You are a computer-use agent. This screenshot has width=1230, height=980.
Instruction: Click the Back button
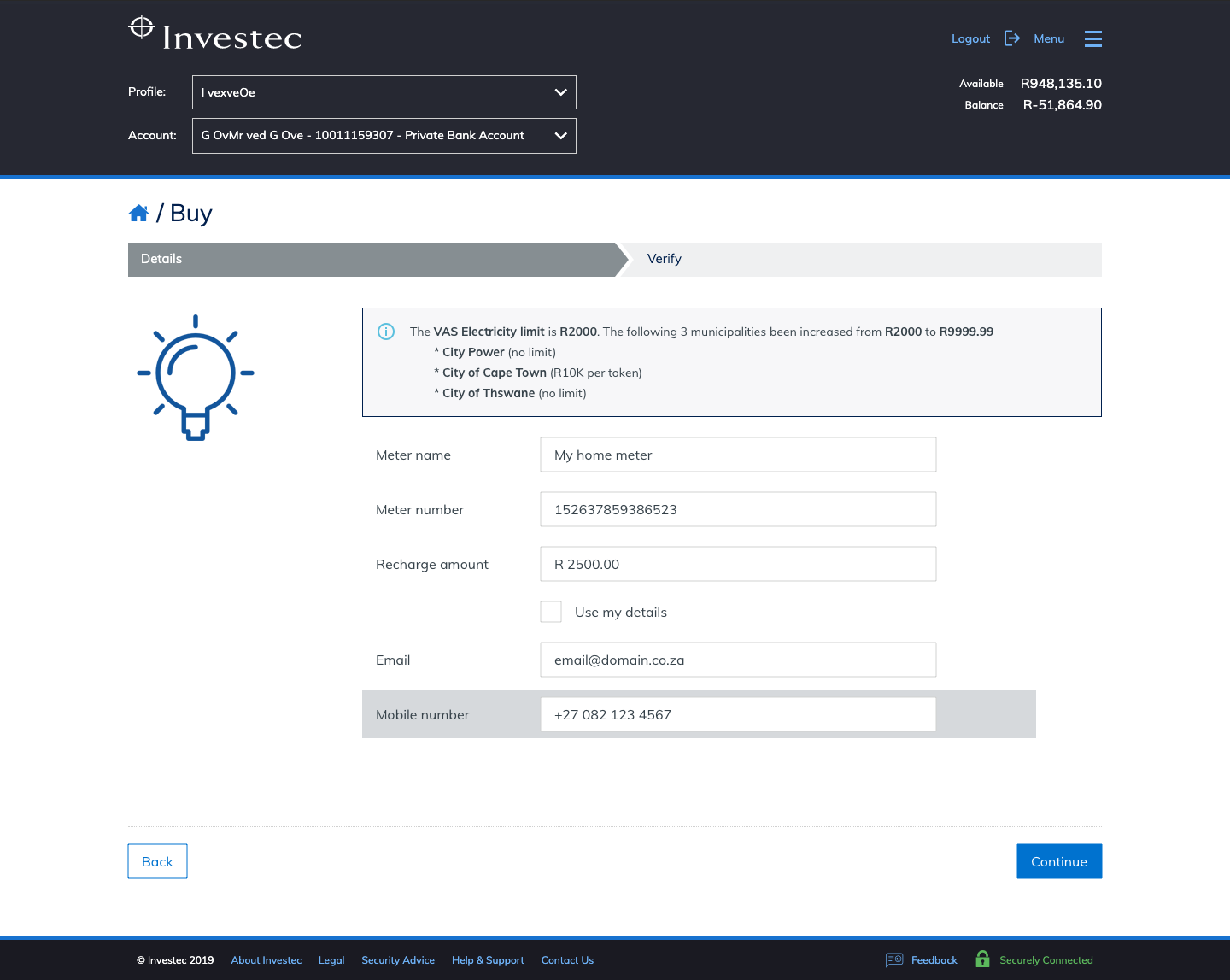click(x=157, y=861)
